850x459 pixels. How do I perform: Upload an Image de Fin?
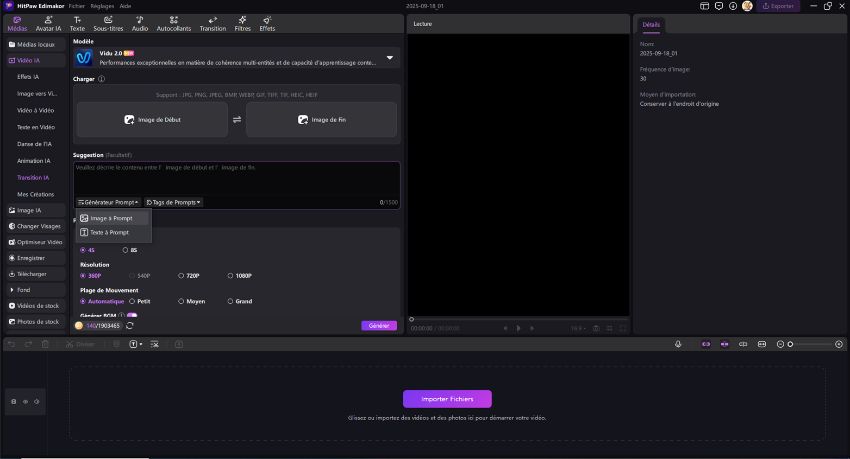(x=321, y=120)
